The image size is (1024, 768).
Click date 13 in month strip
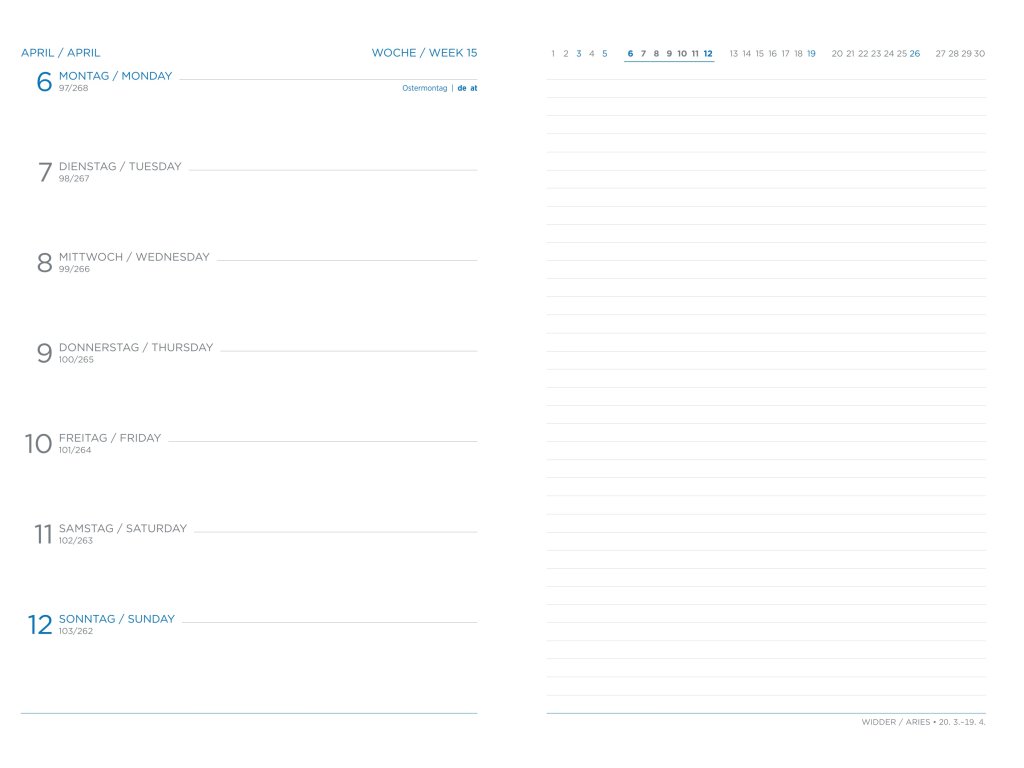(x=733, y=54)
